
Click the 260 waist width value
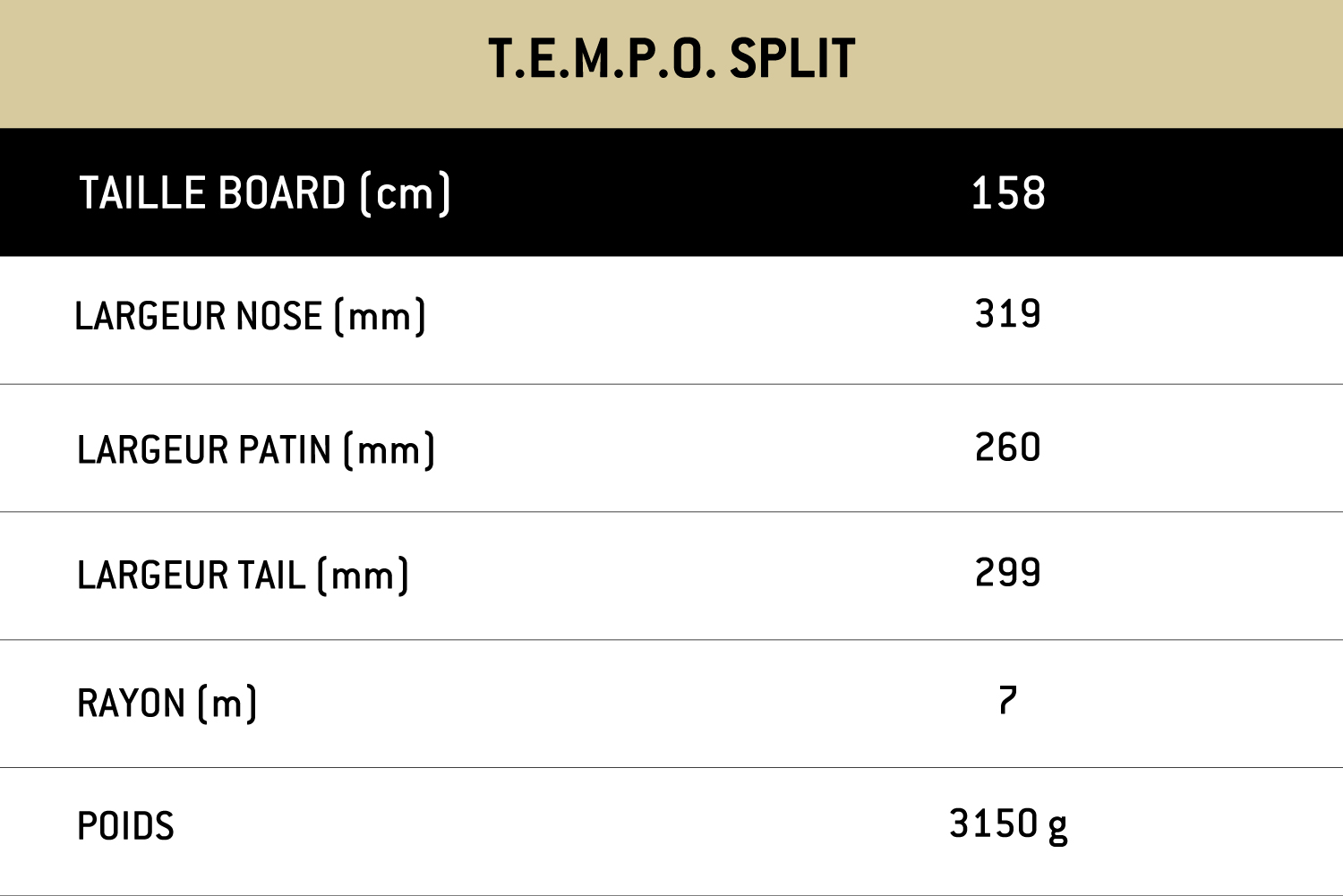1008,448
